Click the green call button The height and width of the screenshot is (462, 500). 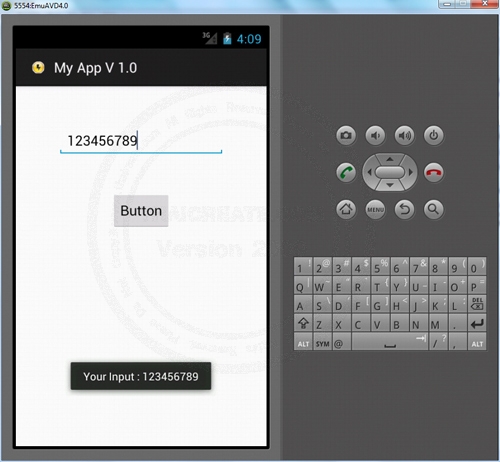point(346,172)
